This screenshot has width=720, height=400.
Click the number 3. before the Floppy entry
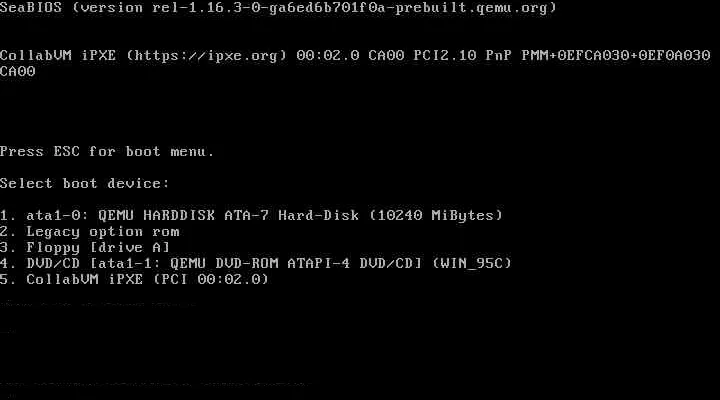click(x=8, y=248)
